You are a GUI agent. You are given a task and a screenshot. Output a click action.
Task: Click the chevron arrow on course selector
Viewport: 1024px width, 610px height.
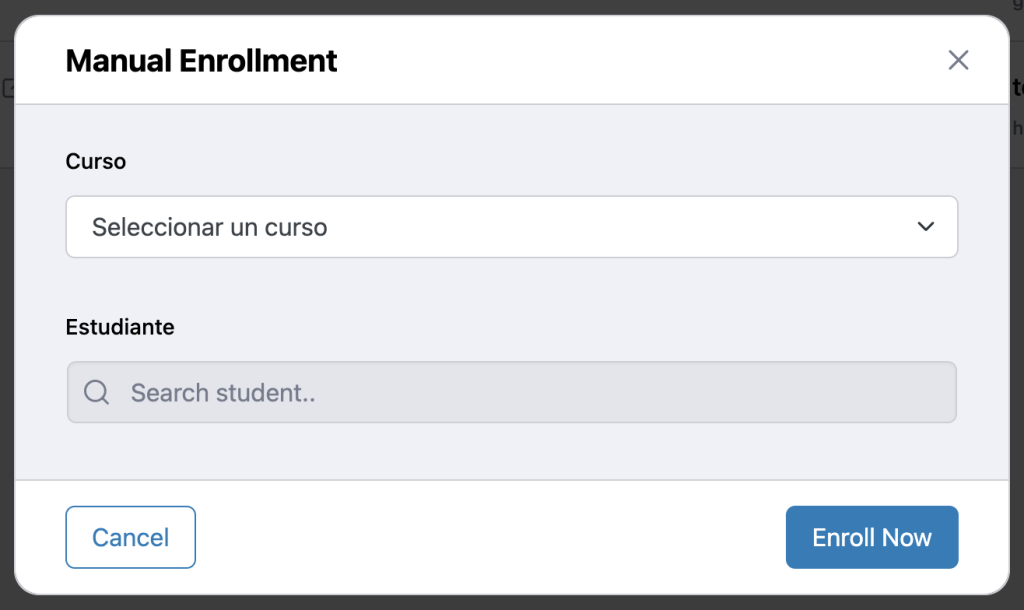pyautogui.click(x=925, y=227)
